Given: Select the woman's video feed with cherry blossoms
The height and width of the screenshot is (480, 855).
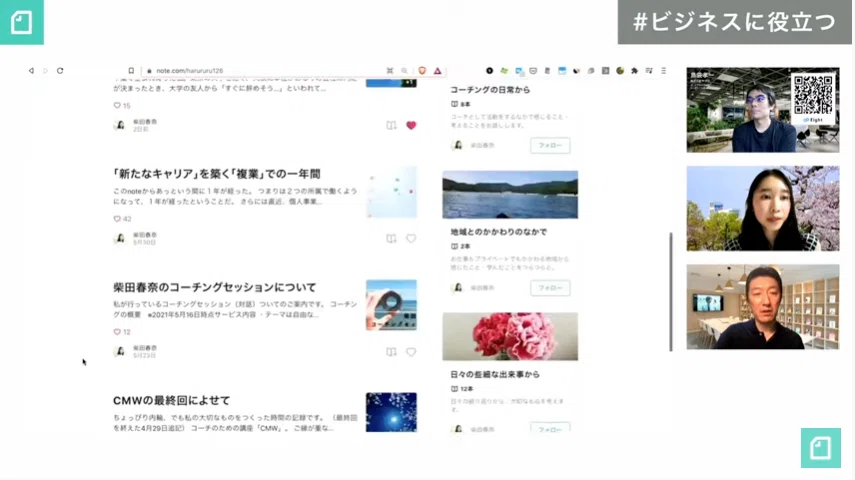Looking at the screenshot, I should pos(763,208).
